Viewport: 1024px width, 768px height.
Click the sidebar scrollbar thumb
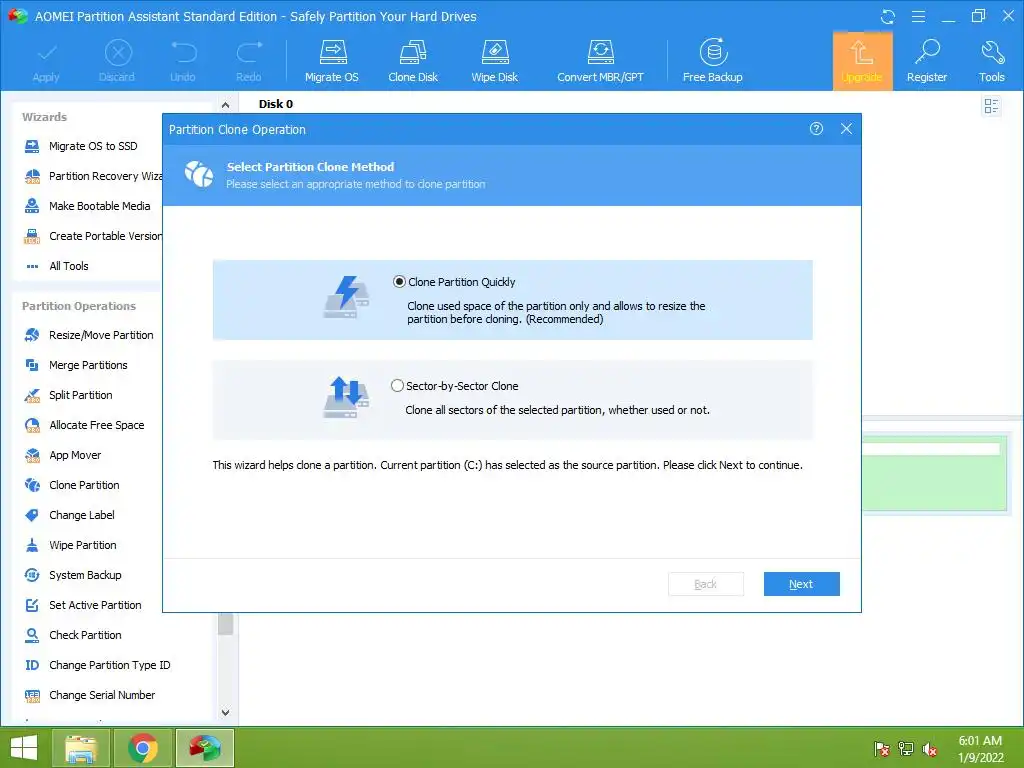pyautogui.click(x=225, y=624)
